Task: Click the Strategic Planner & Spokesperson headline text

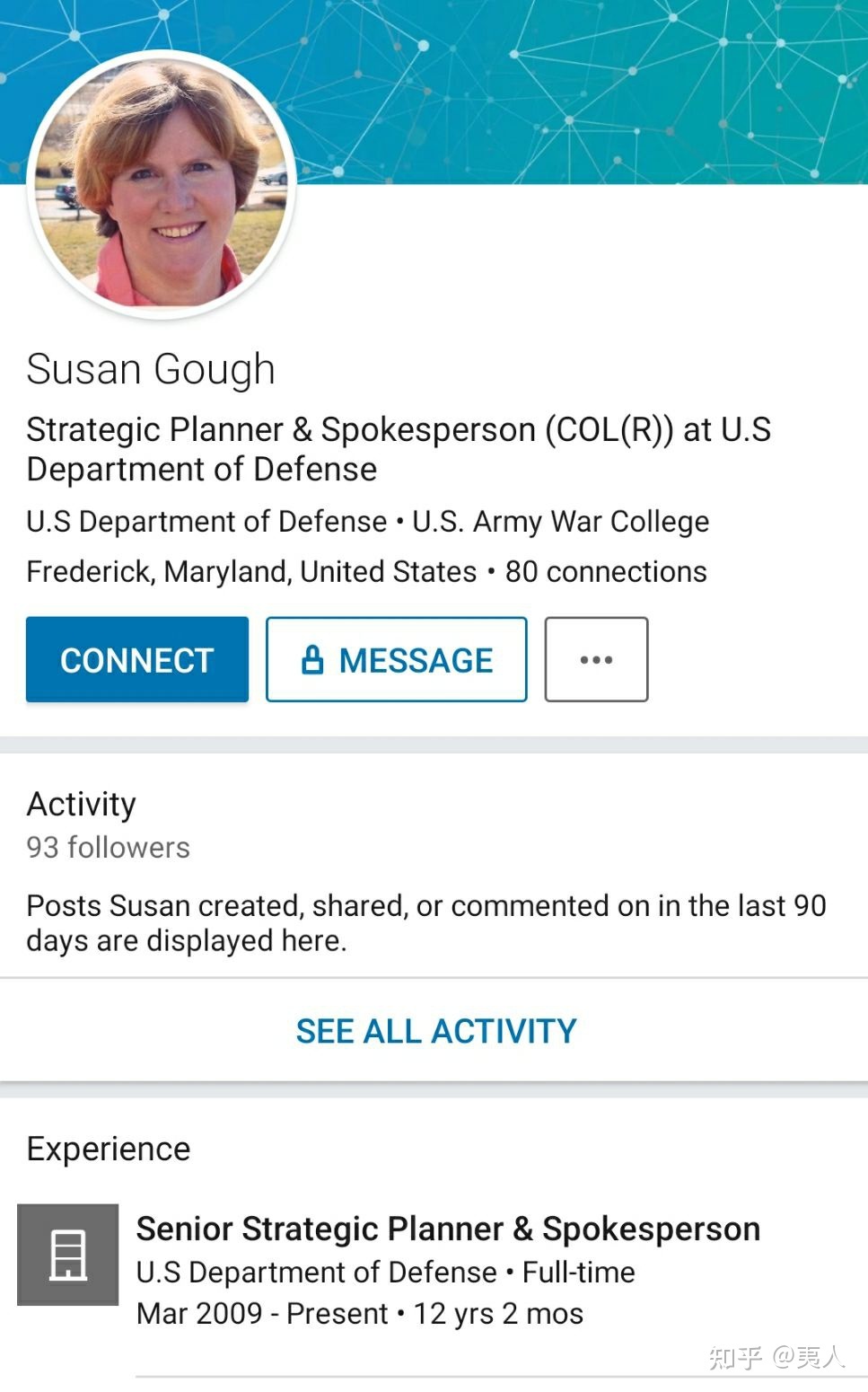Action: [399, 449]
